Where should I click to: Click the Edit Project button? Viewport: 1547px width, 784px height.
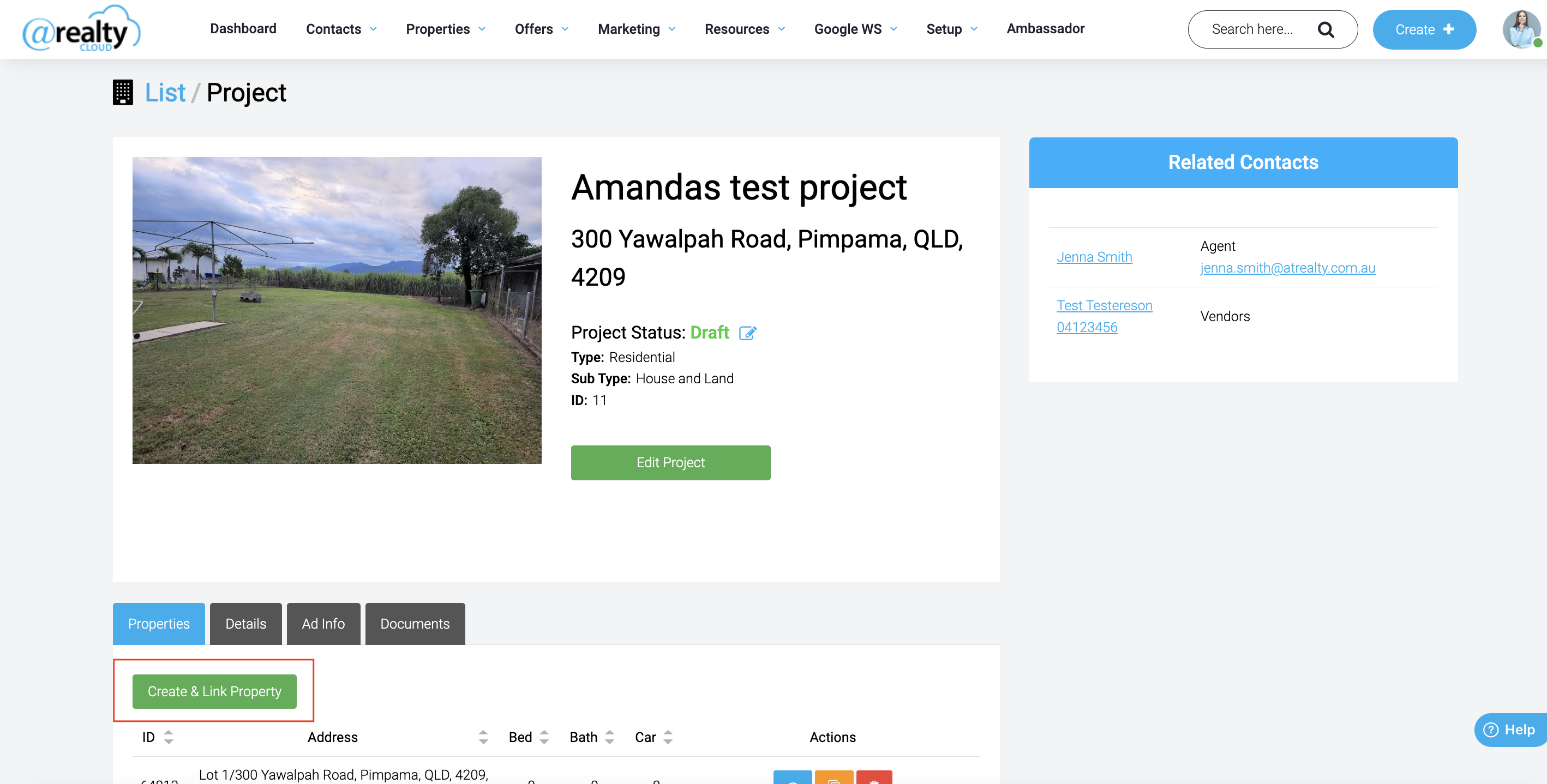coord(670,462)
